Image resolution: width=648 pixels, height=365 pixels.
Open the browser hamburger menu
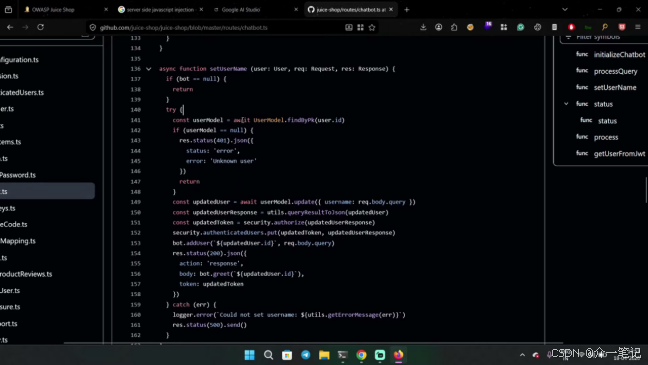click(638, 27)
